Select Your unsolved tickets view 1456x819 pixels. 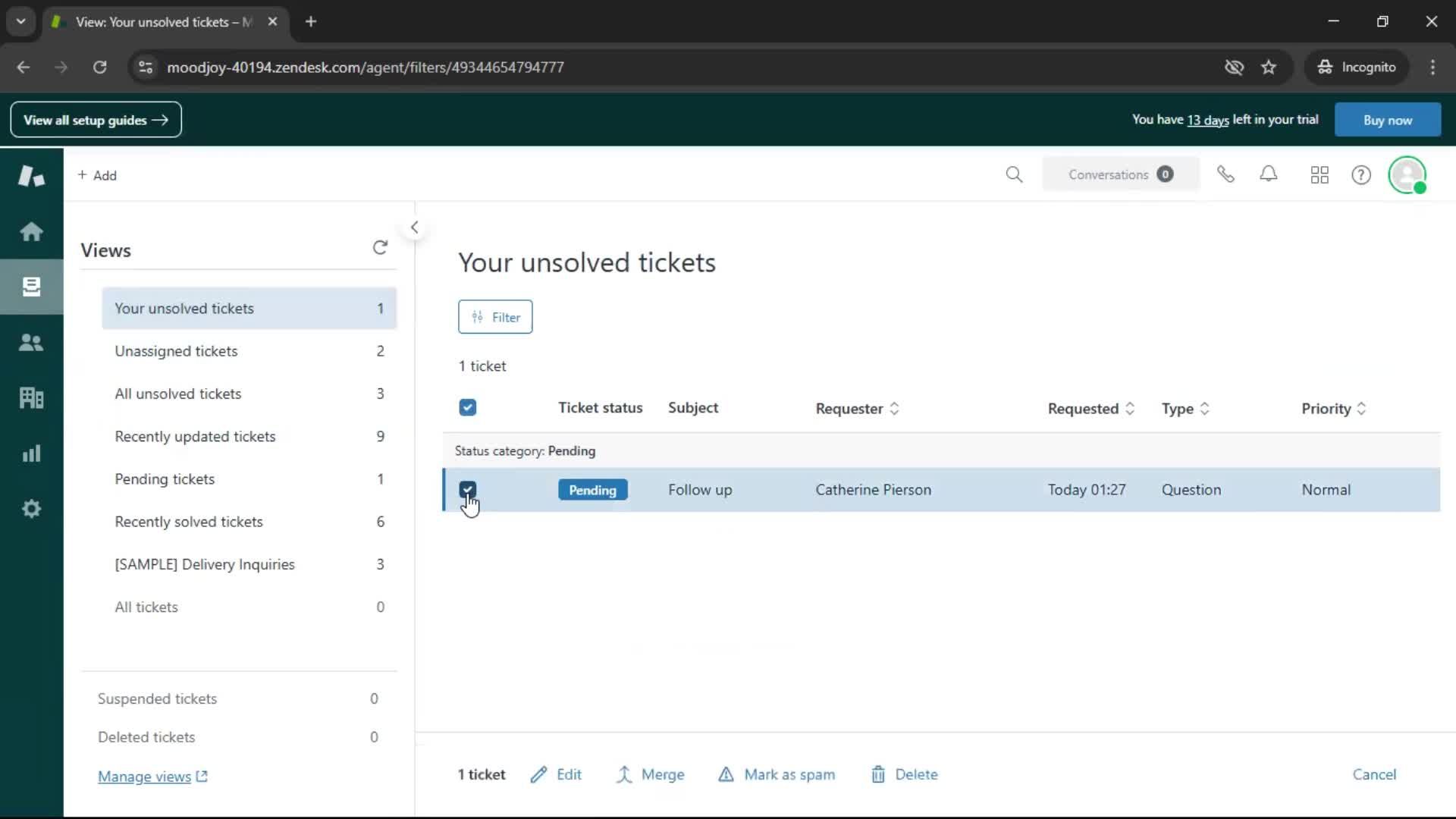point(249,309)
